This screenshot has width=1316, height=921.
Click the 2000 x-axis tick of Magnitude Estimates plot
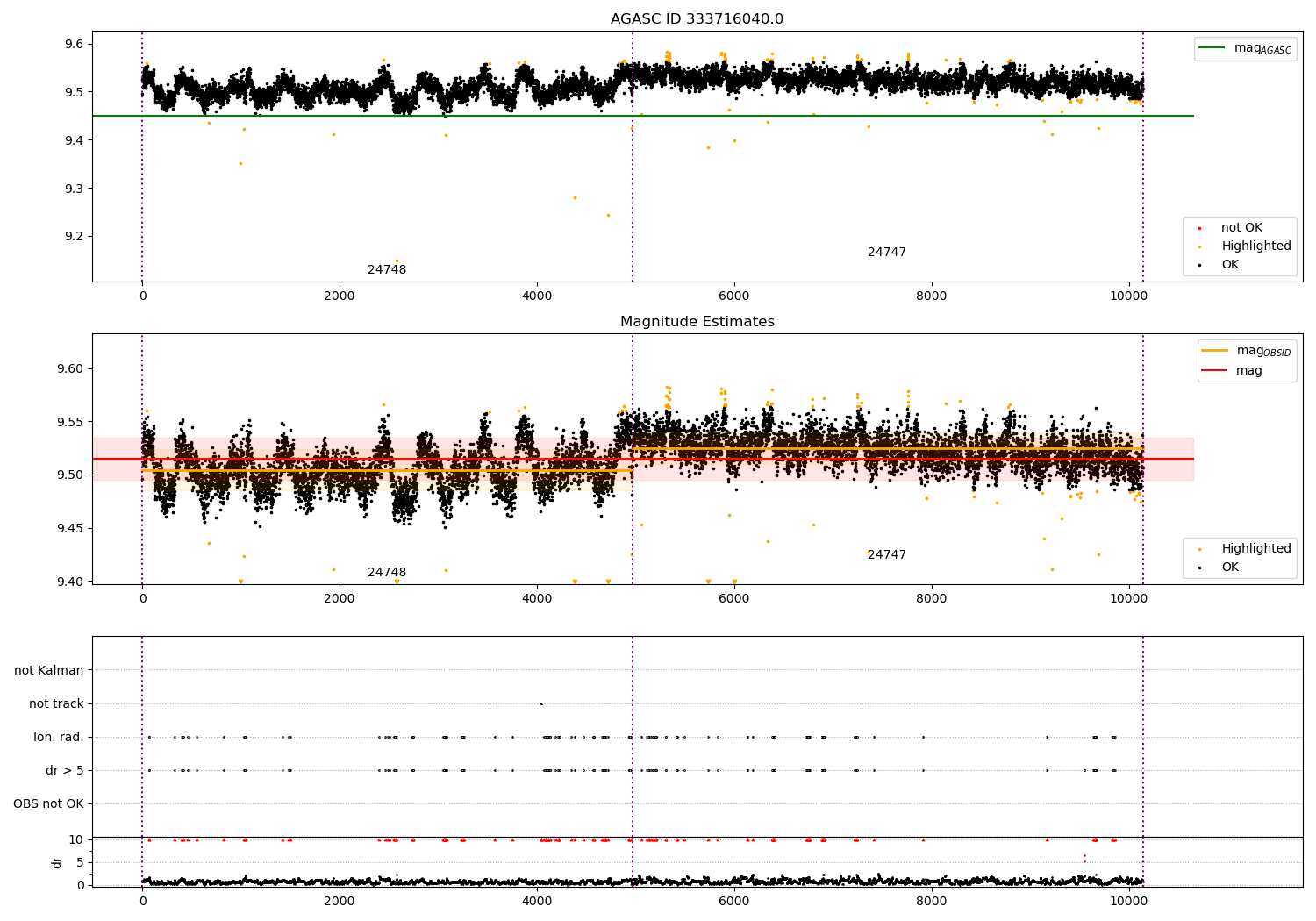340,599
